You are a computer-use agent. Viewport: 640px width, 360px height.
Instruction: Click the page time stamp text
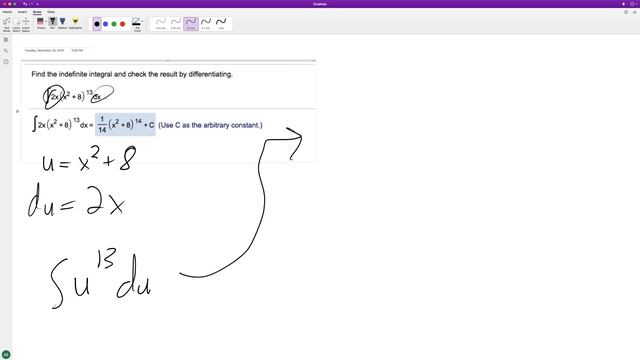(77, 51)
